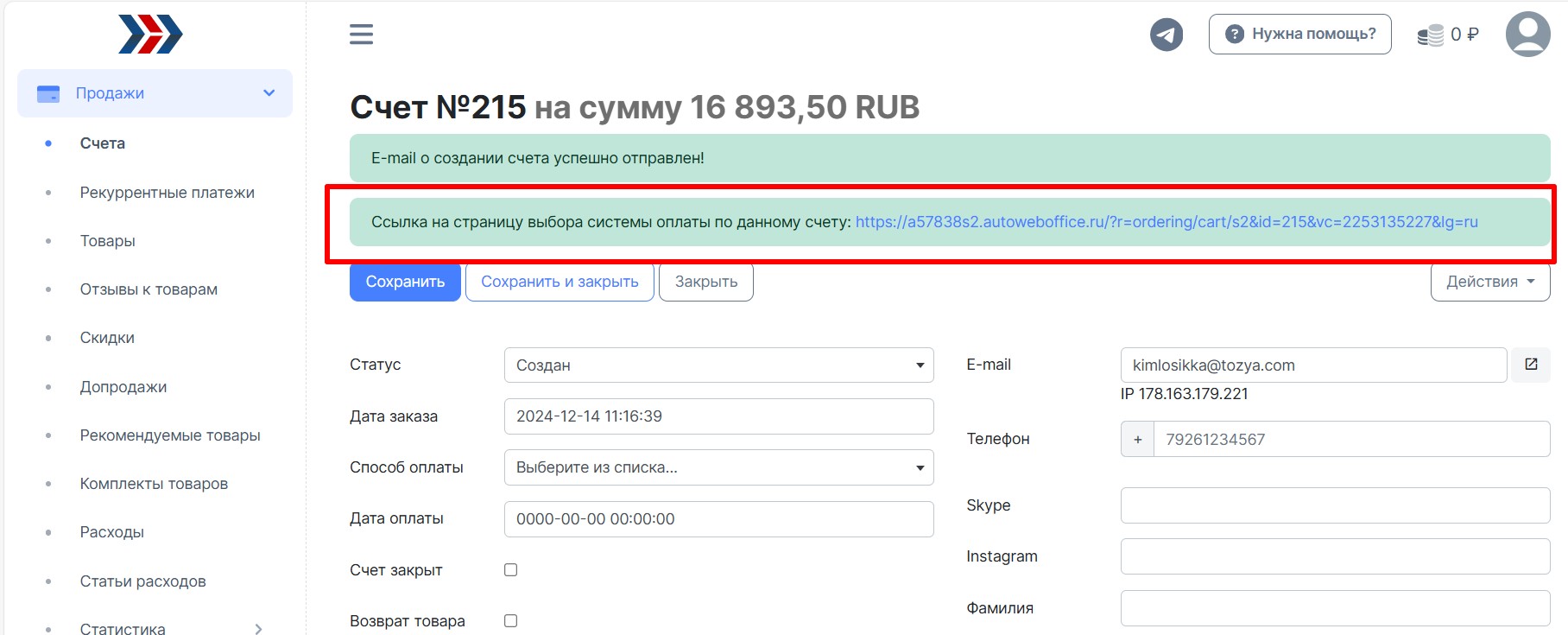1568x635 pixels.
Task: Expand the Статистика submenu arrow
Action: (258, 629)
